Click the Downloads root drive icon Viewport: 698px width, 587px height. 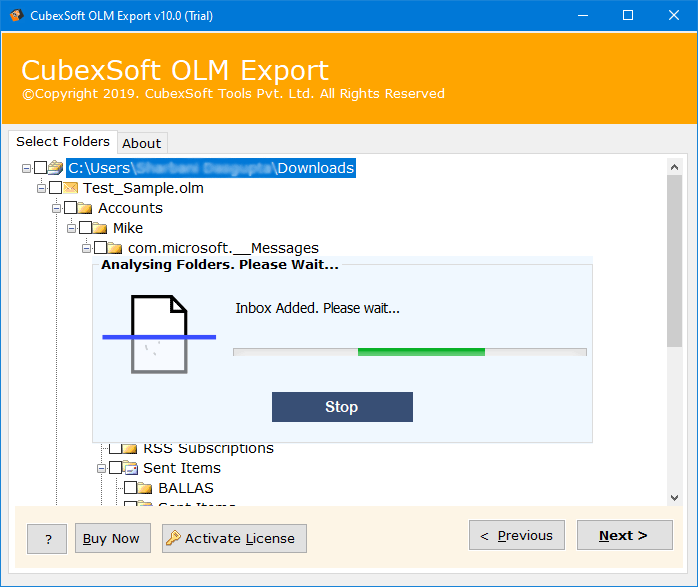pyautogui.click(x=55, y=168)
